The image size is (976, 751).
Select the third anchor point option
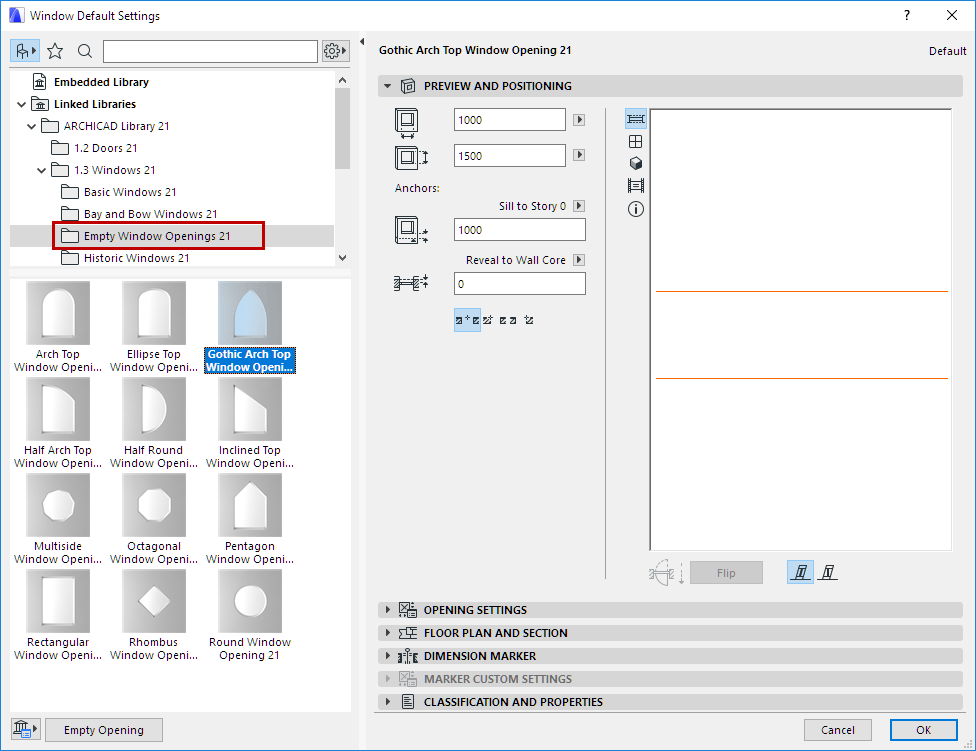[x=508, y=320]
